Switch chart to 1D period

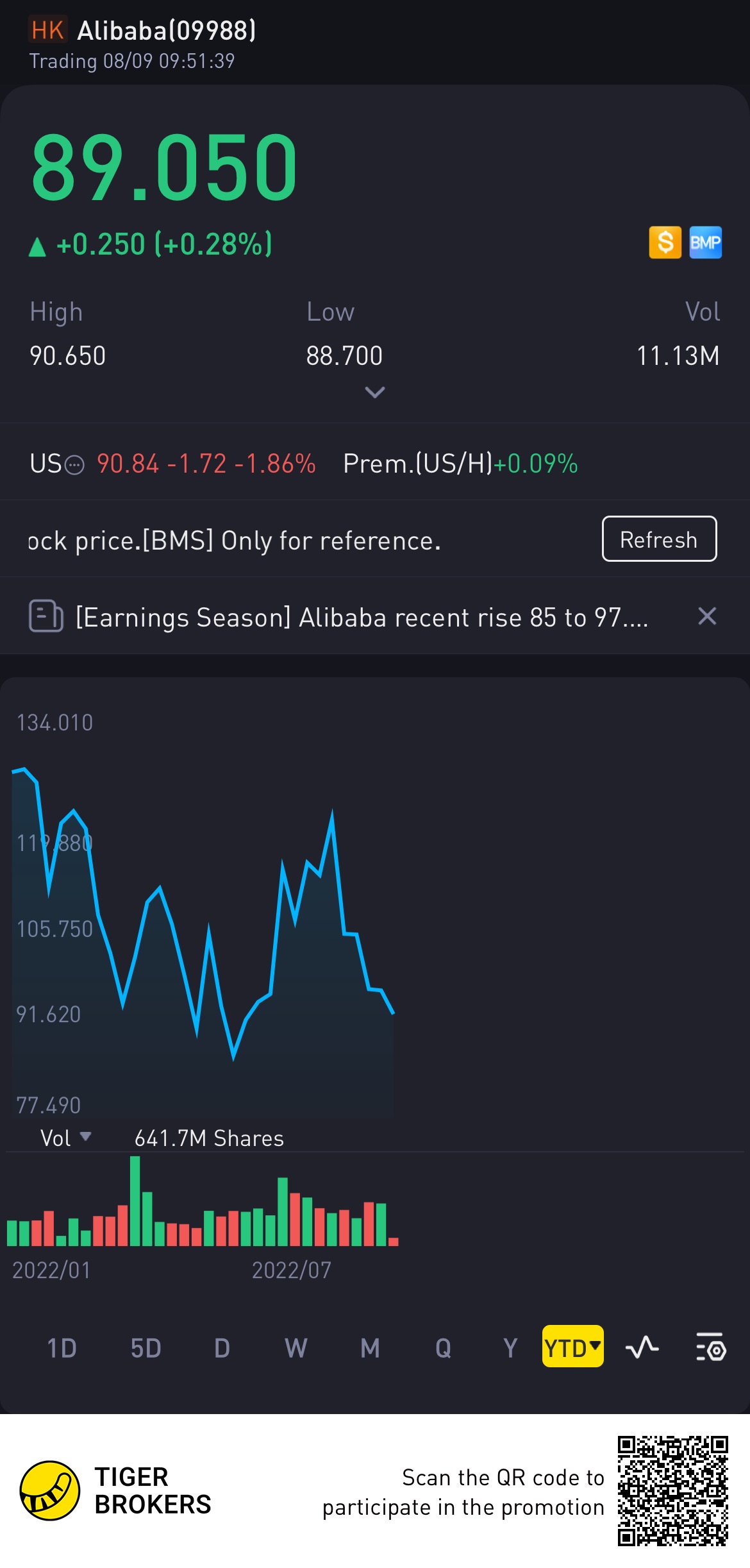click(x=62, y=1348)
